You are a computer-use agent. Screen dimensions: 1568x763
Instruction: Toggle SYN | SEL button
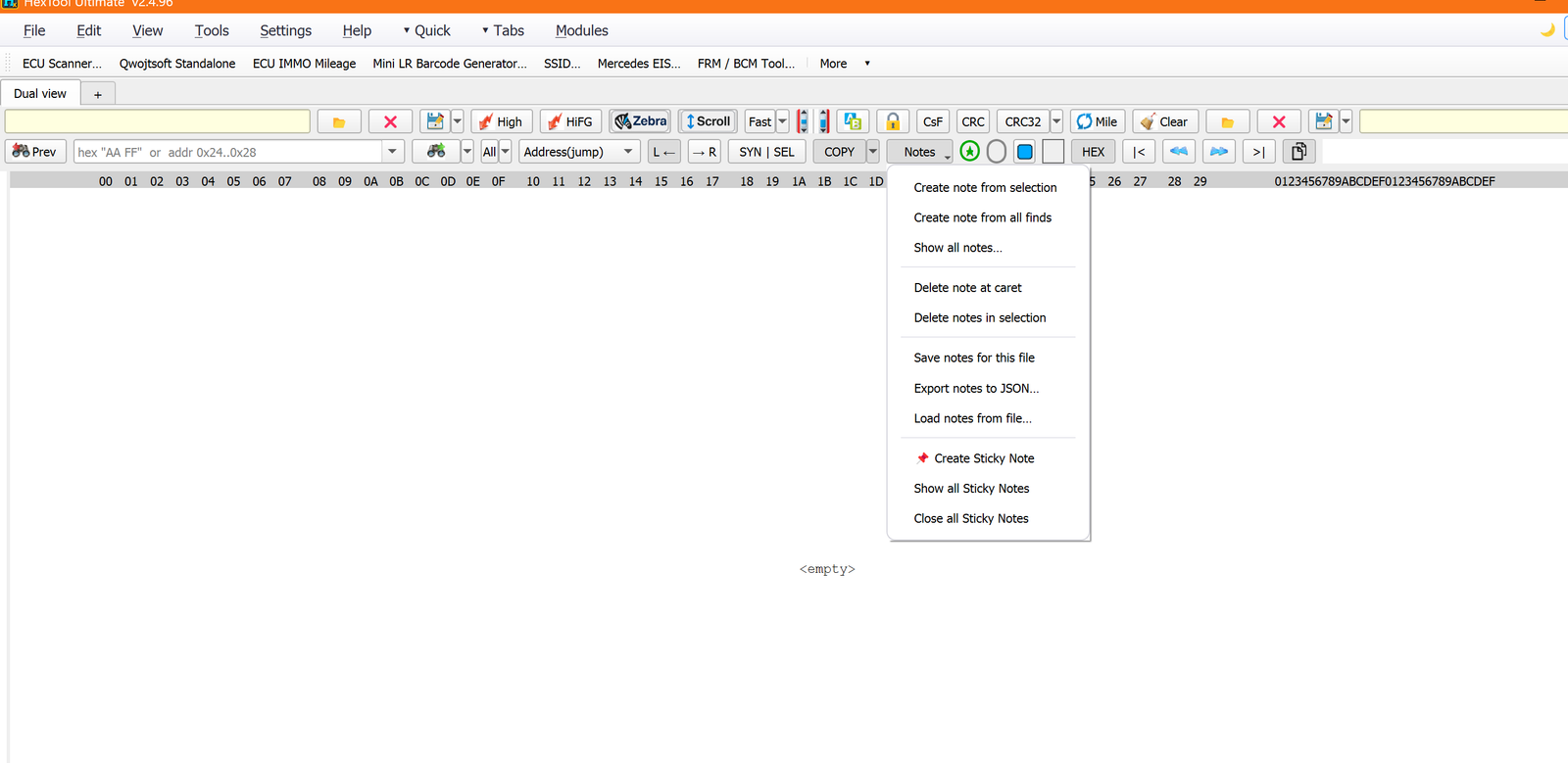pyautogui.click(x=767, y=152)
